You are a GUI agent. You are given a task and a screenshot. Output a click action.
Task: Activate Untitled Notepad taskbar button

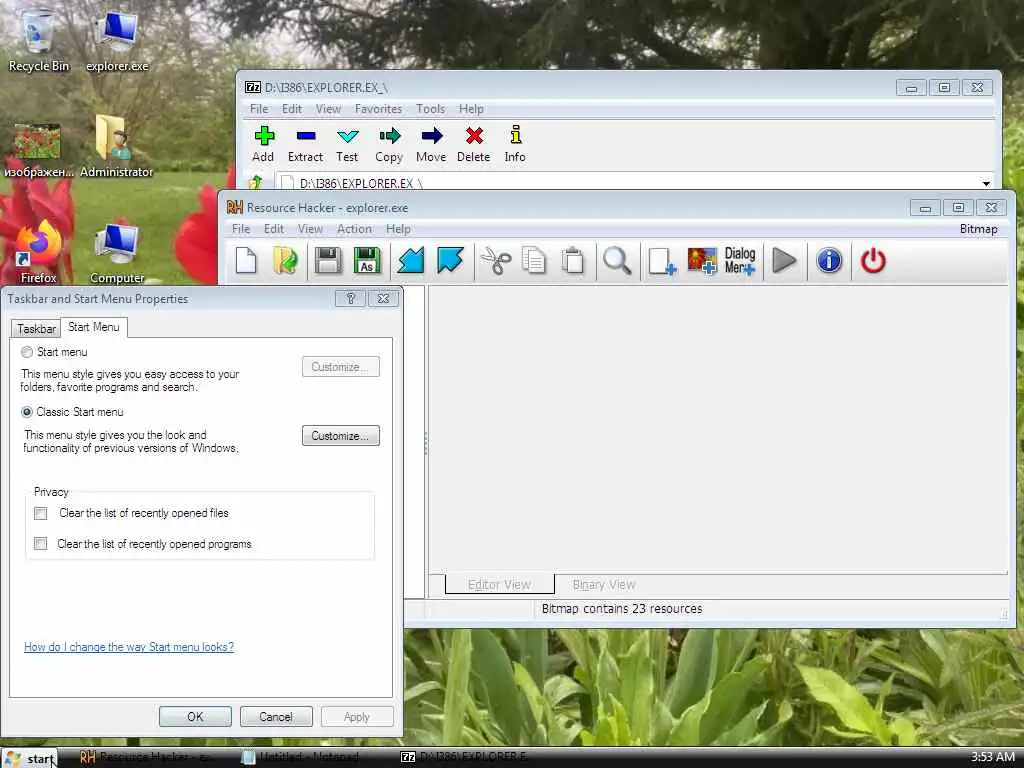pos(304,758)
